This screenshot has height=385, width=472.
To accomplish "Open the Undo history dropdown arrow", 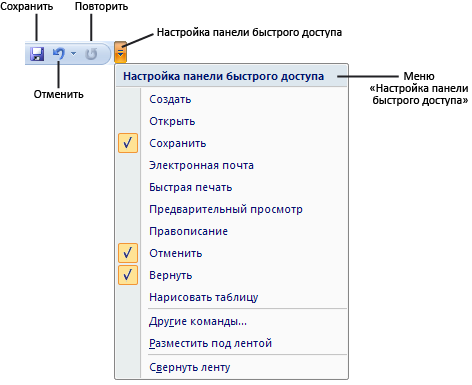I will (74, 53).
